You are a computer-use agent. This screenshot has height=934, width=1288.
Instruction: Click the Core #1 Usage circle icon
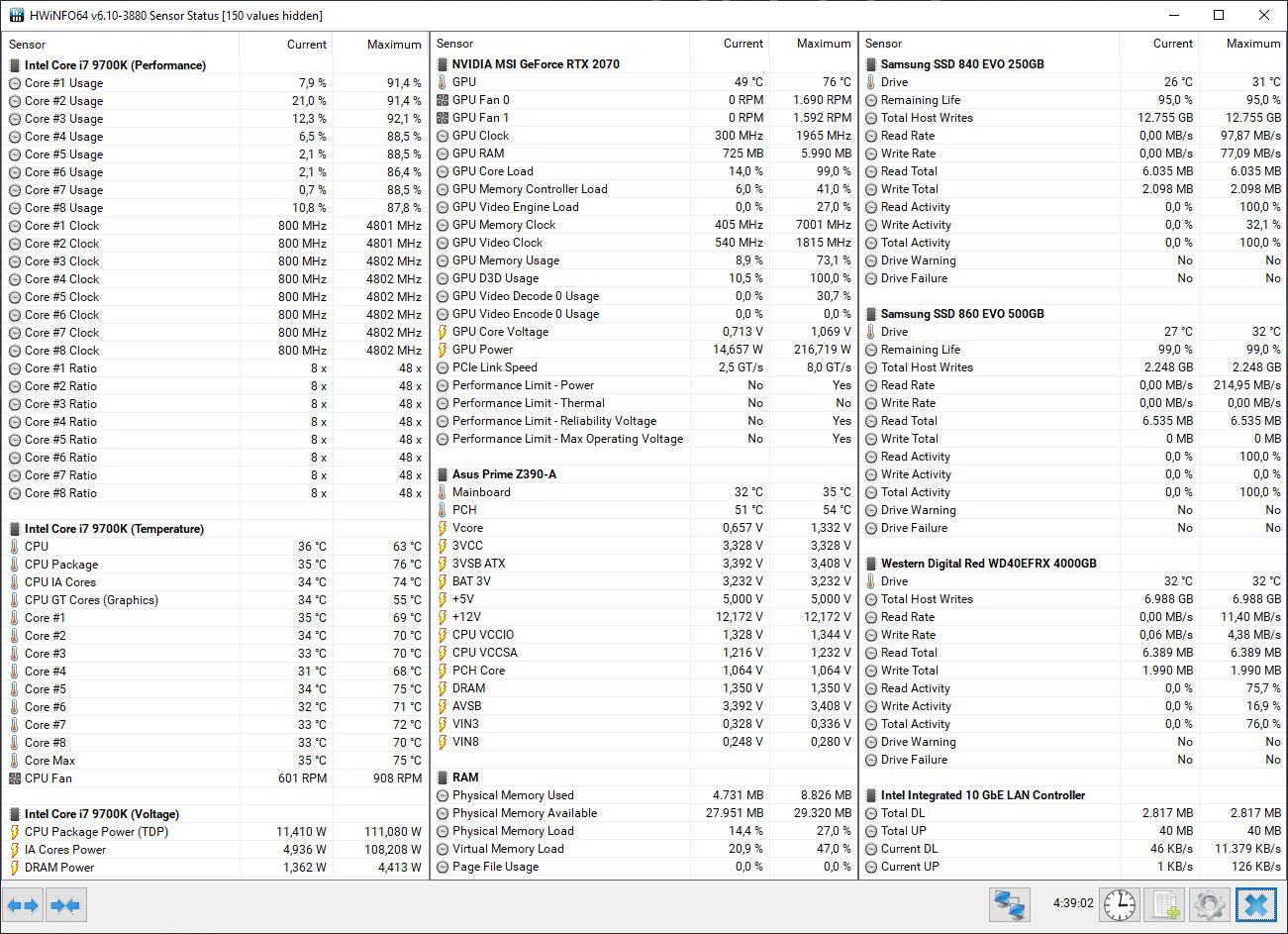point(15,83)
